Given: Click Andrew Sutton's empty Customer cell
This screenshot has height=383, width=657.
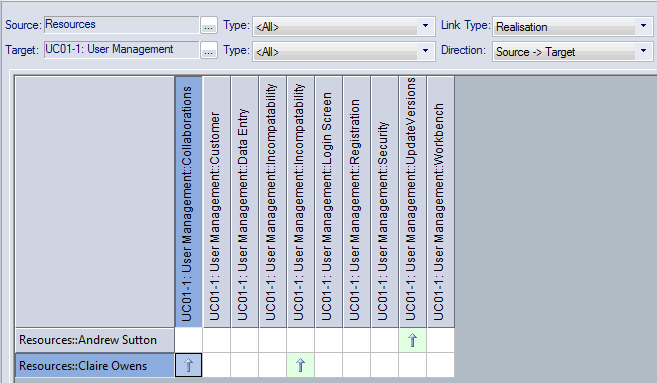Looking at the screenshot, I should point(217,340).
